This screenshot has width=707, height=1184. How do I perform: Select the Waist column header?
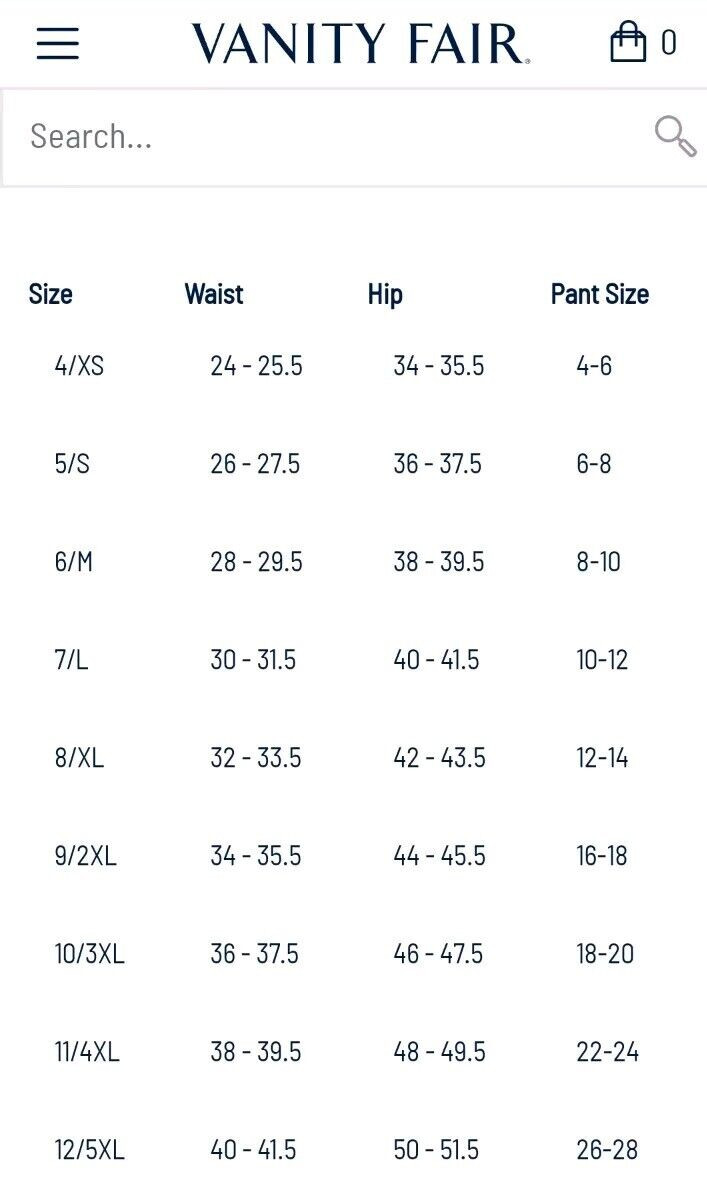click(215, 294)
